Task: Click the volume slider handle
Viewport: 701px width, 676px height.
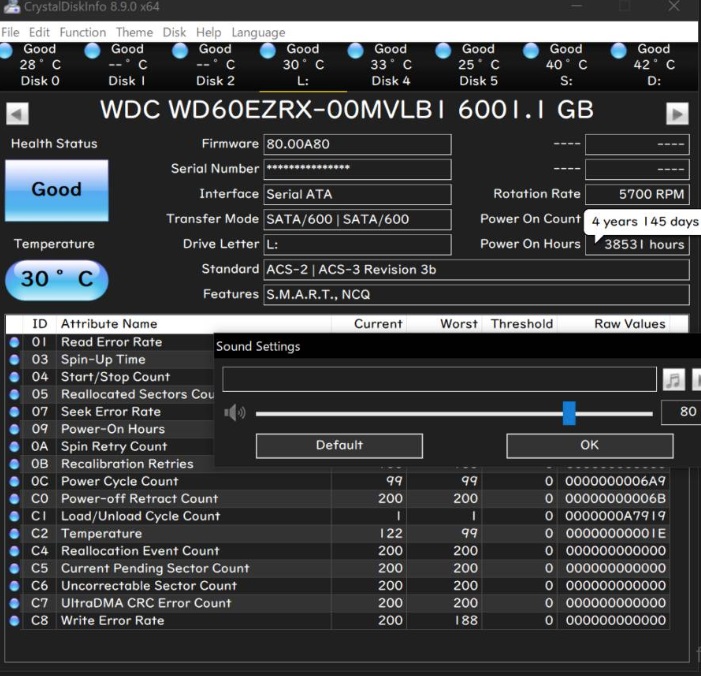Action: 569,413
